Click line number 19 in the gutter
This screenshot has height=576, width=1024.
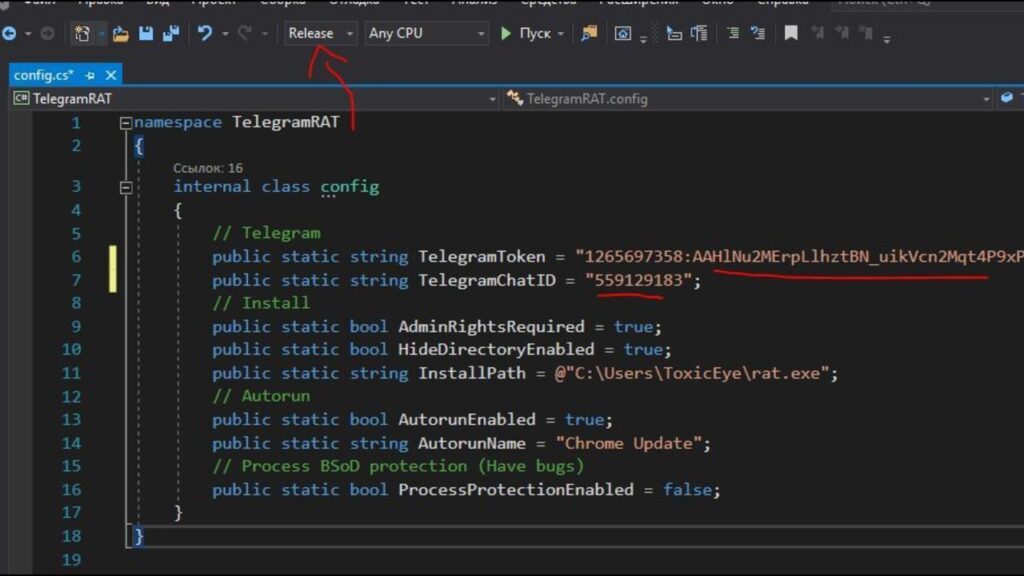point(71,560)
